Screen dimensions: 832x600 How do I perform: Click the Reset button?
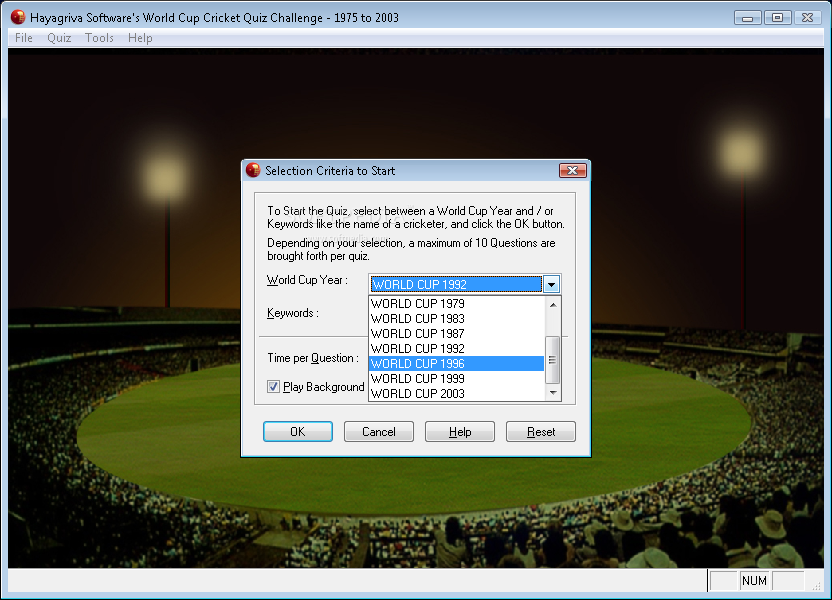pos(541,431)
